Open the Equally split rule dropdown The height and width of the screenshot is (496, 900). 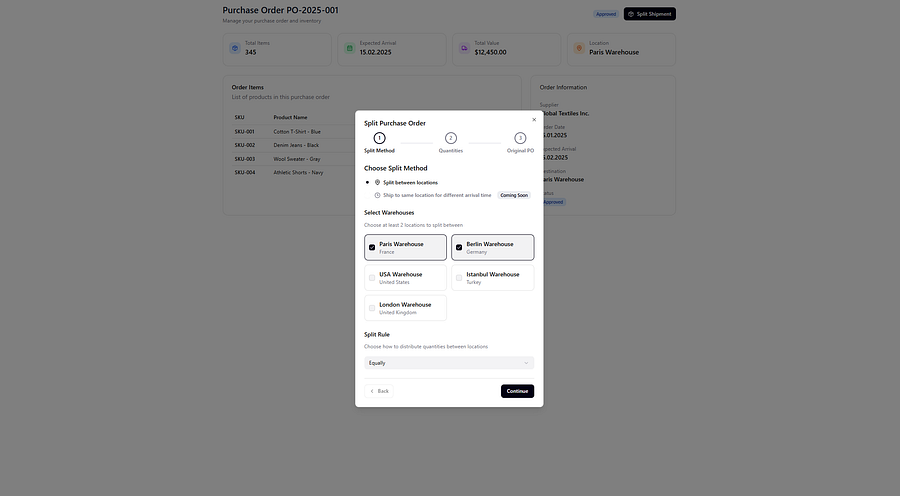(x=449, y=363)
